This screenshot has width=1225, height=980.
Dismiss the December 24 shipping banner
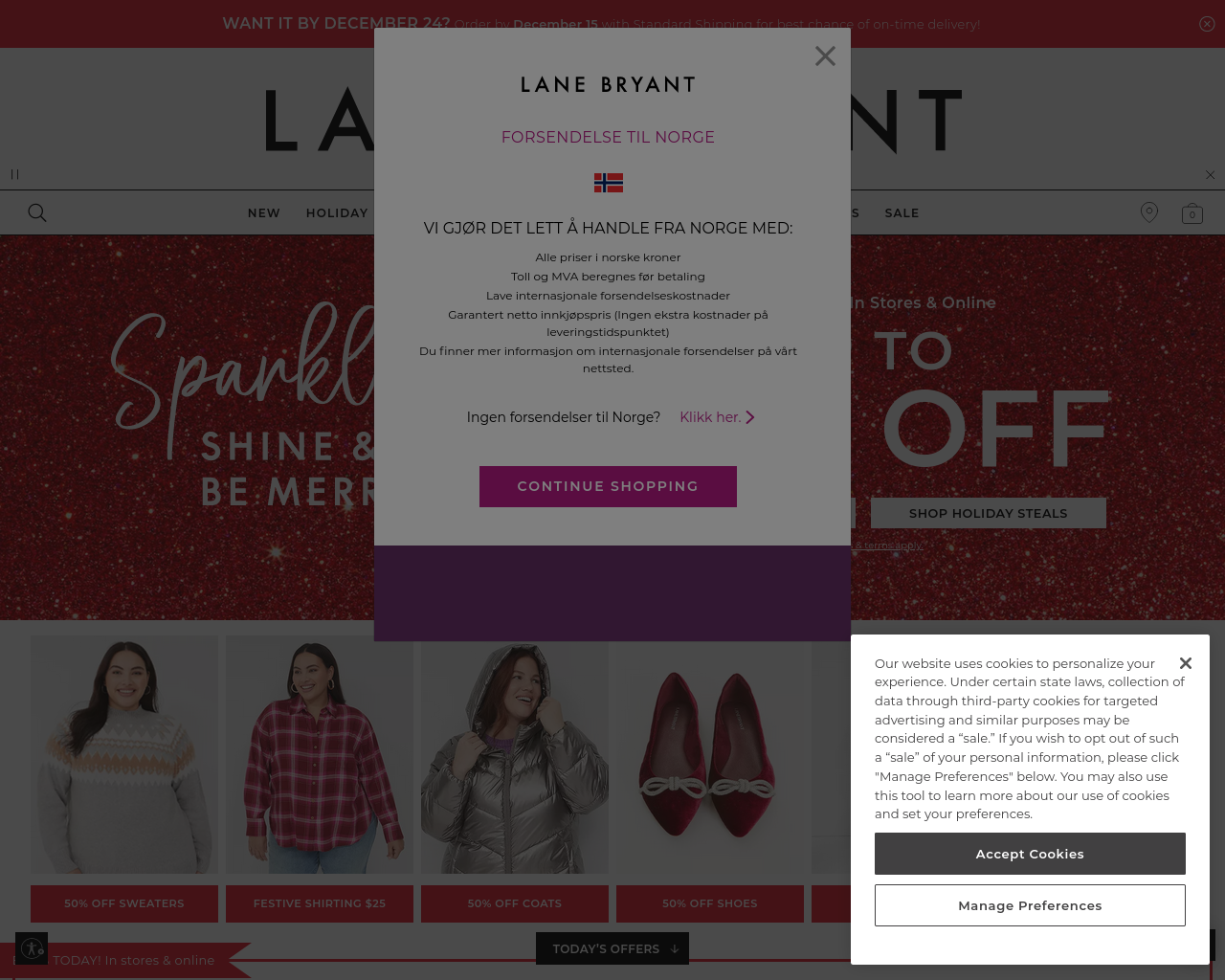pos(1207,24)
